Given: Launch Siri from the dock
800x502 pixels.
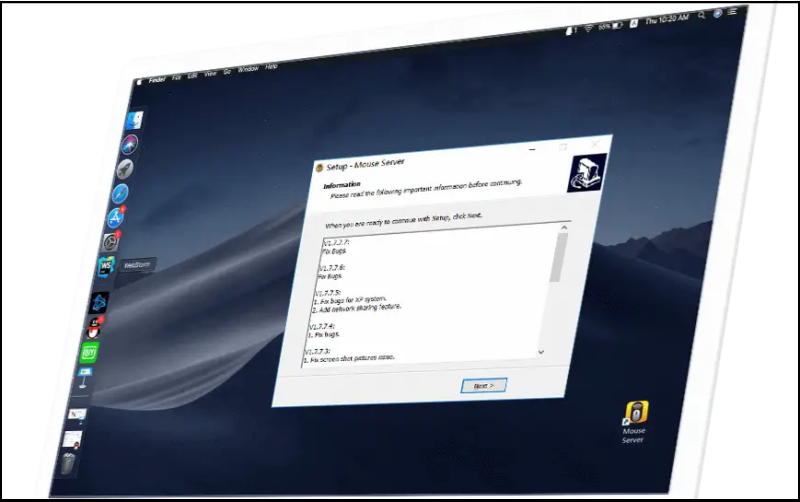Looking at the screenshot, I should [x=130, y=144].
